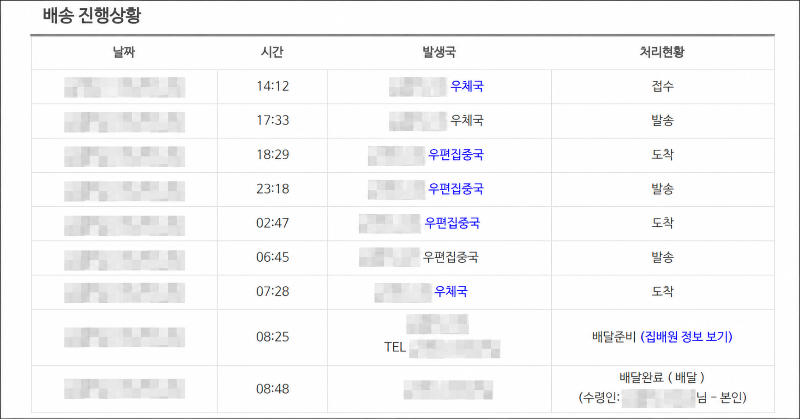Click the plain 우편집중국 text in the 06:45 row
Image resolution: width=800 pixels, height=419 pixels.
(x=451, y=257)
